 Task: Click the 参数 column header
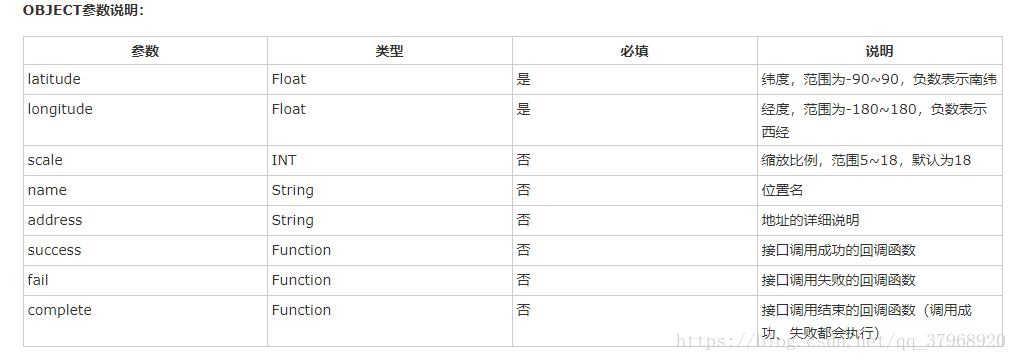click(145, 51)
